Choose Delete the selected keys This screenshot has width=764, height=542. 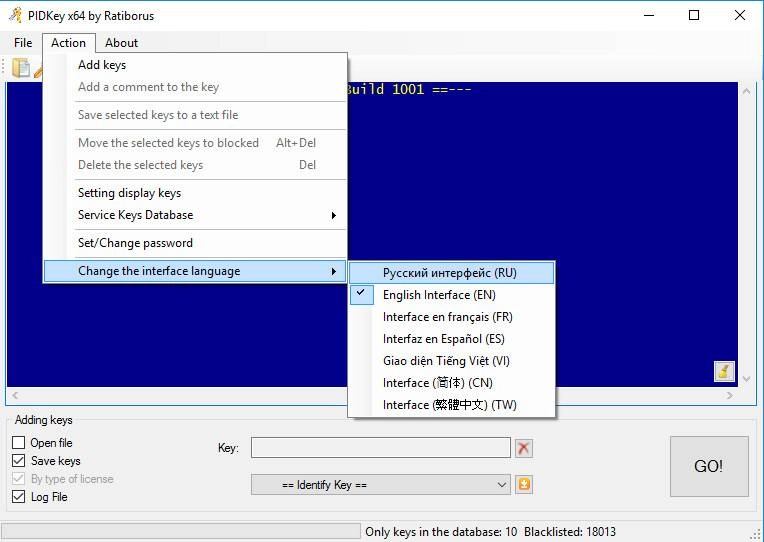pos(195,165)
